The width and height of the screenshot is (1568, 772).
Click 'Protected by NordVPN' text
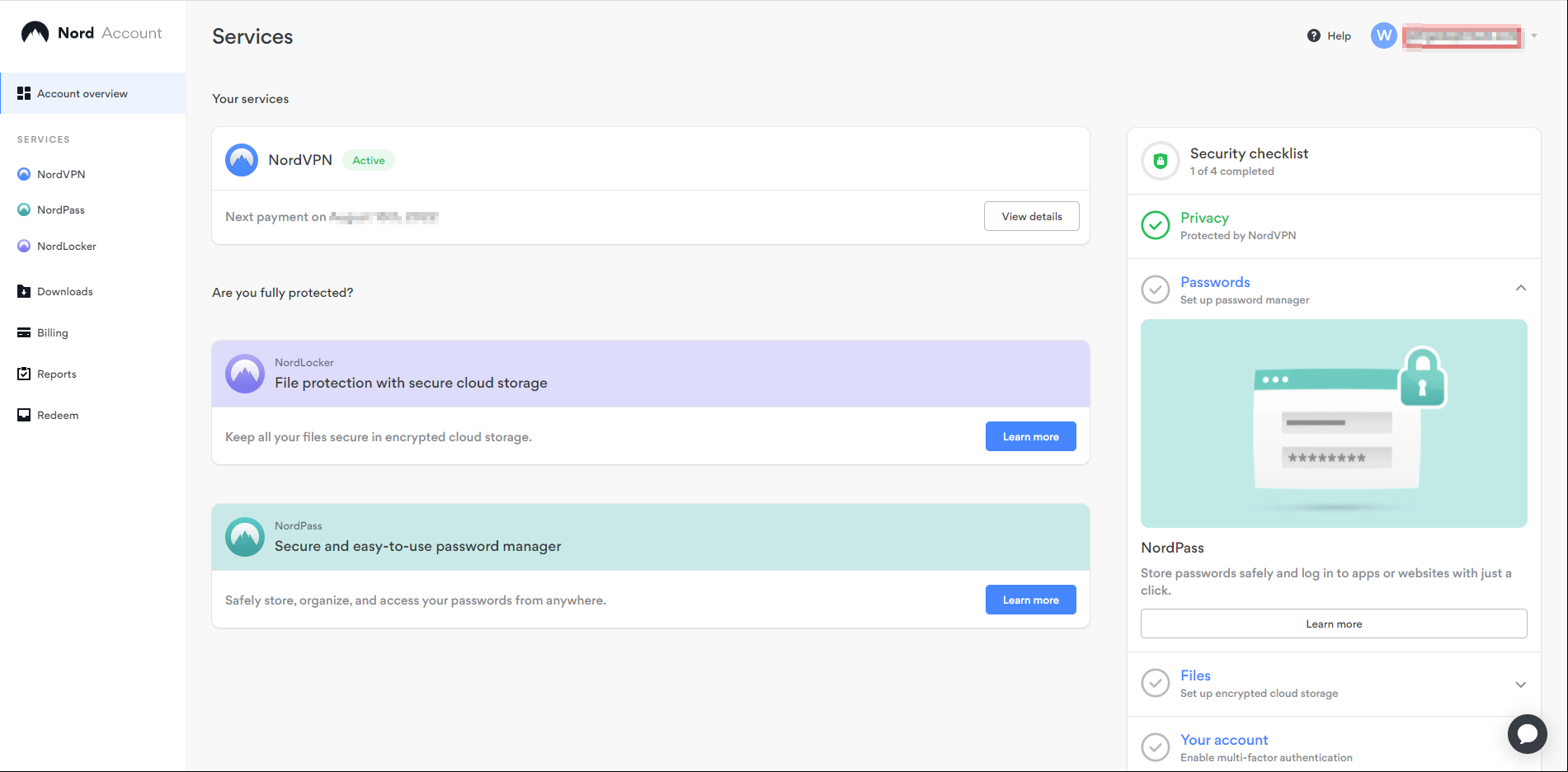point(1238,236)
